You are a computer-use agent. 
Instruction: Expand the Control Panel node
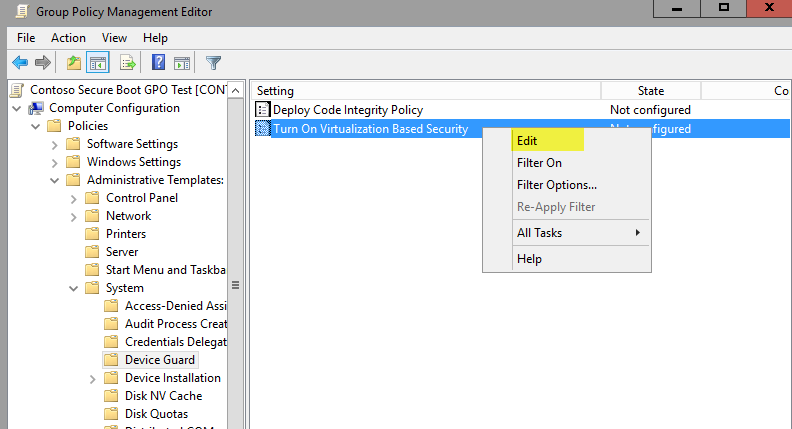click(74, 199)
